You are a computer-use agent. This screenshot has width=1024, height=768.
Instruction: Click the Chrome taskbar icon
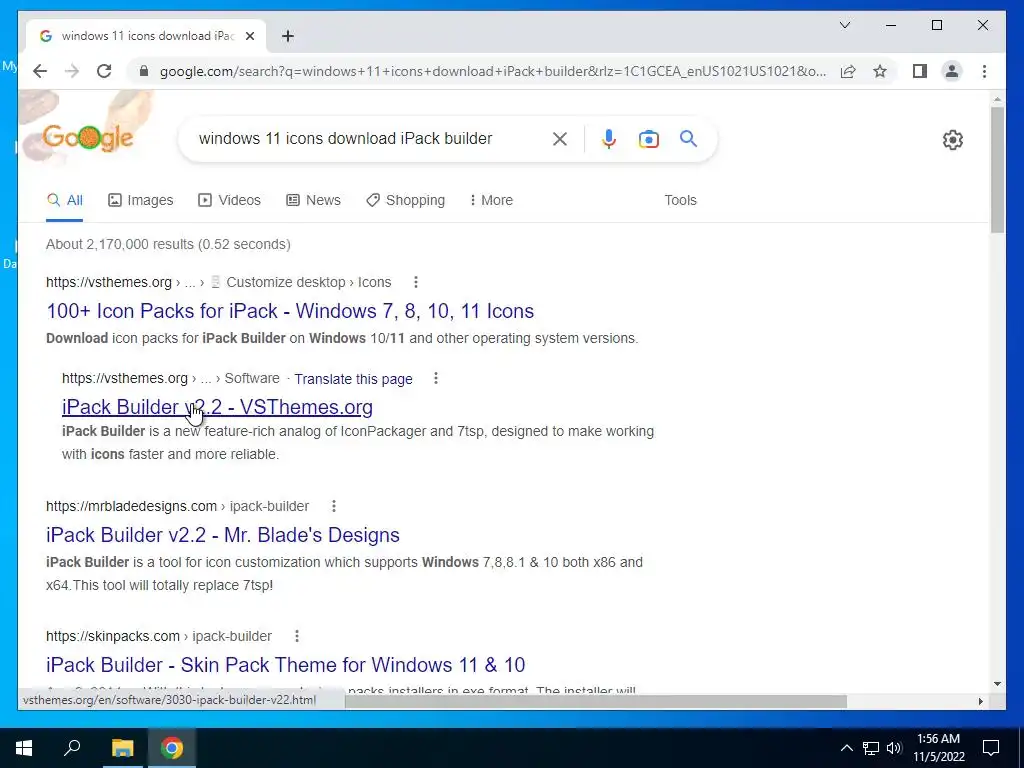tap(172, 748)
